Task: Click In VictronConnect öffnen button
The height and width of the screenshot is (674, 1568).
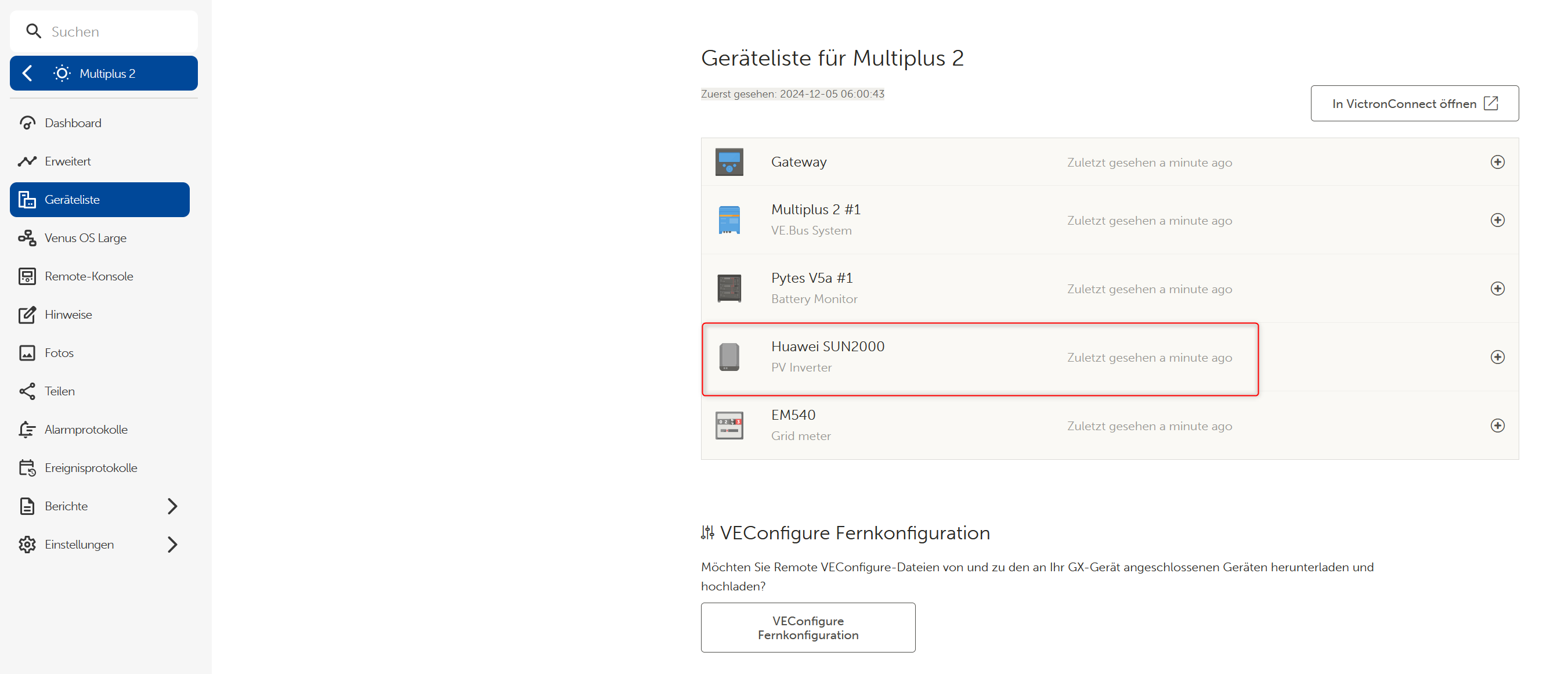Action: (x=1414, y=103)
